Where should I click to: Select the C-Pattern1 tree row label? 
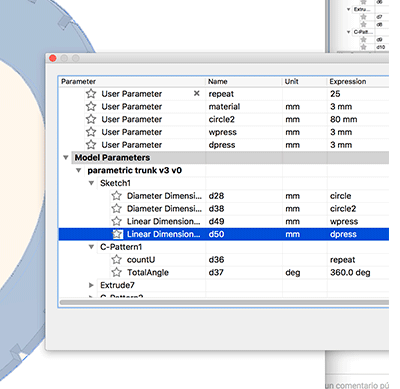pyautogui.click(x=121, y=247)
